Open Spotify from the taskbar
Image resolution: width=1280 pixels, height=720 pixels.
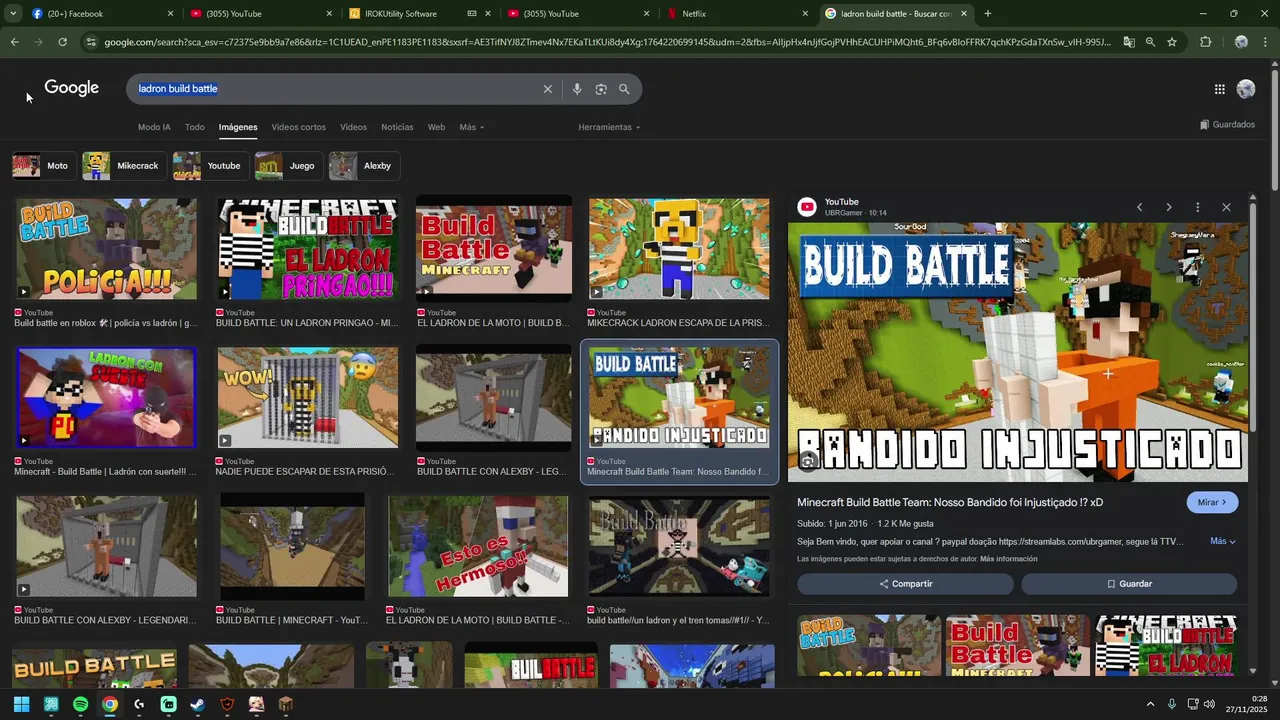tap(80, 704)
